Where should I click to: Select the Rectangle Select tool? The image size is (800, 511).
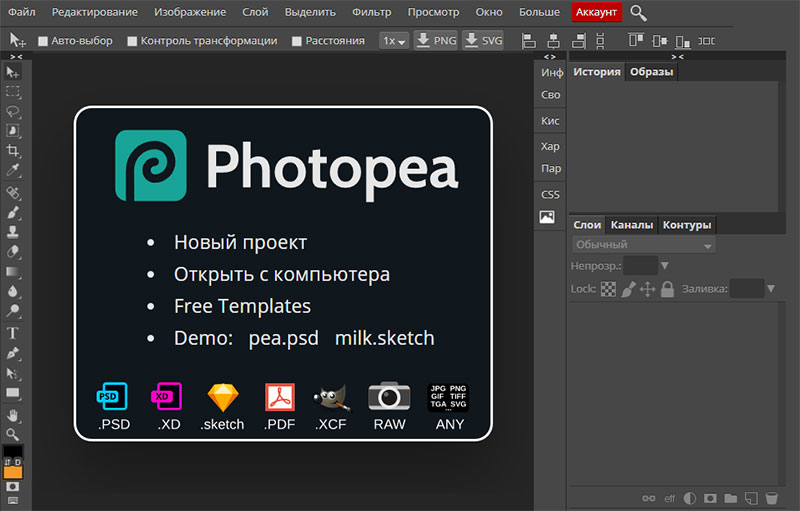[13, 92]
